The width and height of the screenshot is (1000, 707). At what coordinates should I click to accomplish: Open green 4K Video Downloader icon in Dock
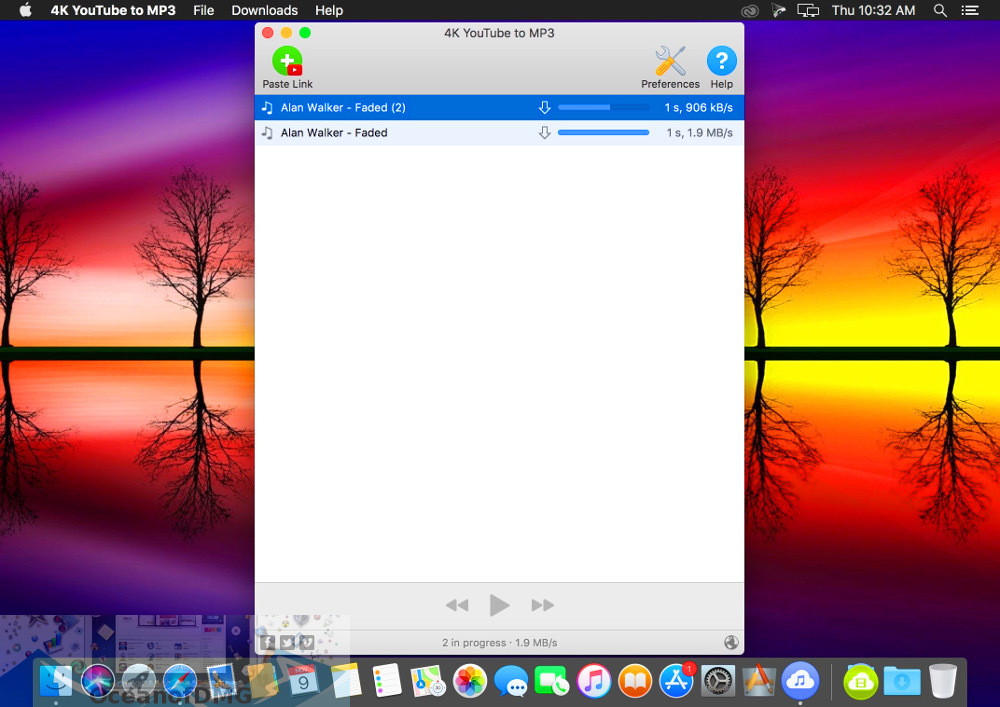coord(860,681)
